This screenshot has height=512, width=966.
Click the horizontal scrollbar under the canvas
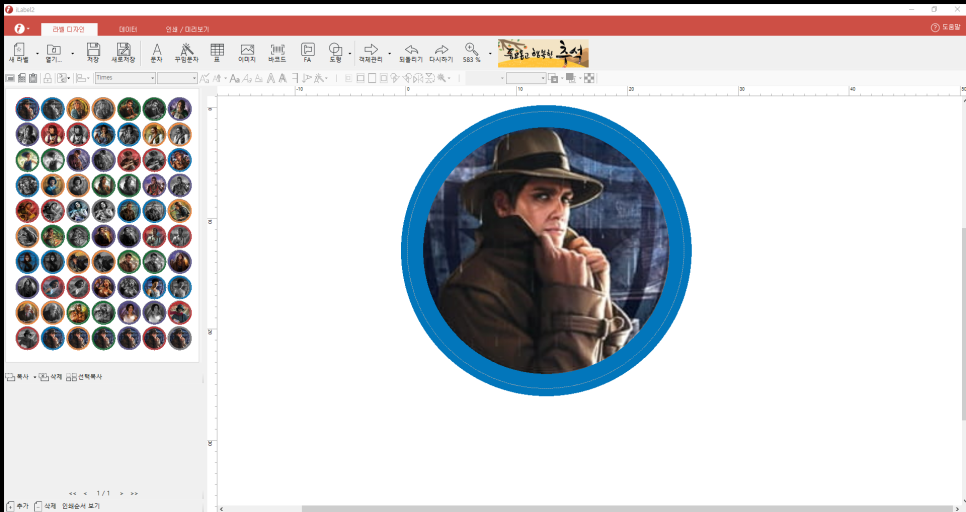coord(627,509)
